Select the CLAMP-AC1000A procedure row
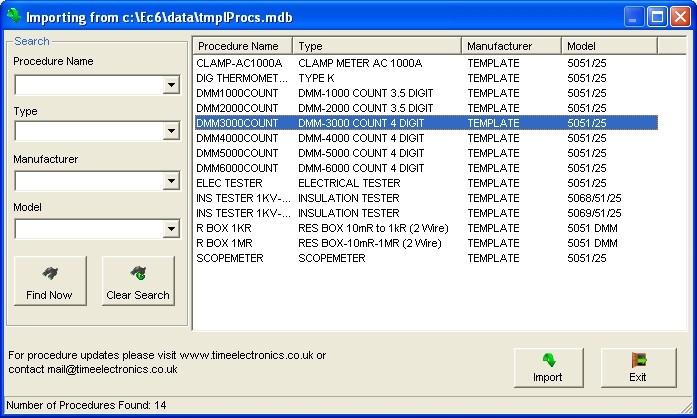Viewport: 697px width, 418px height. tap(240, 63)
